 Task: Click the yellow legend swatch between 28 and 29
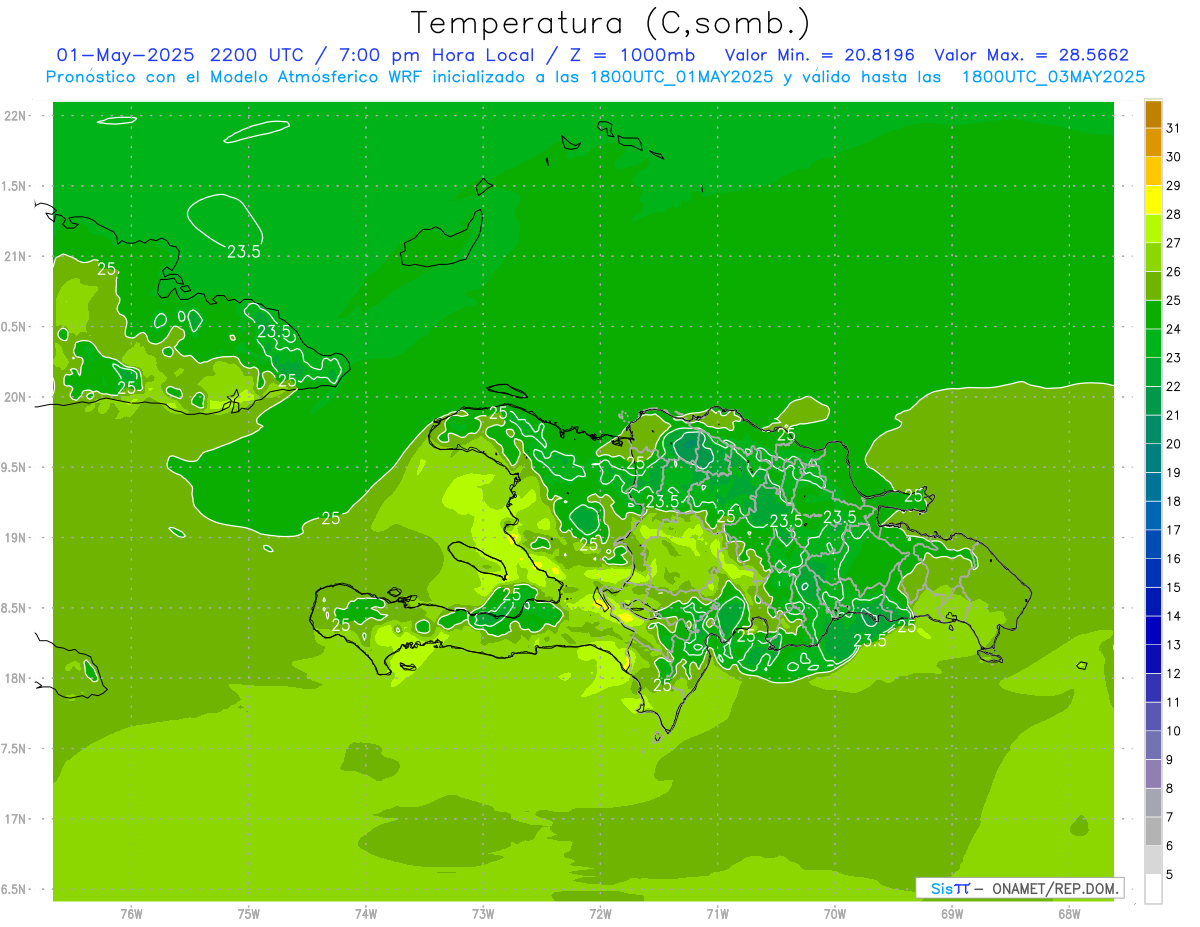point(1153,200)
